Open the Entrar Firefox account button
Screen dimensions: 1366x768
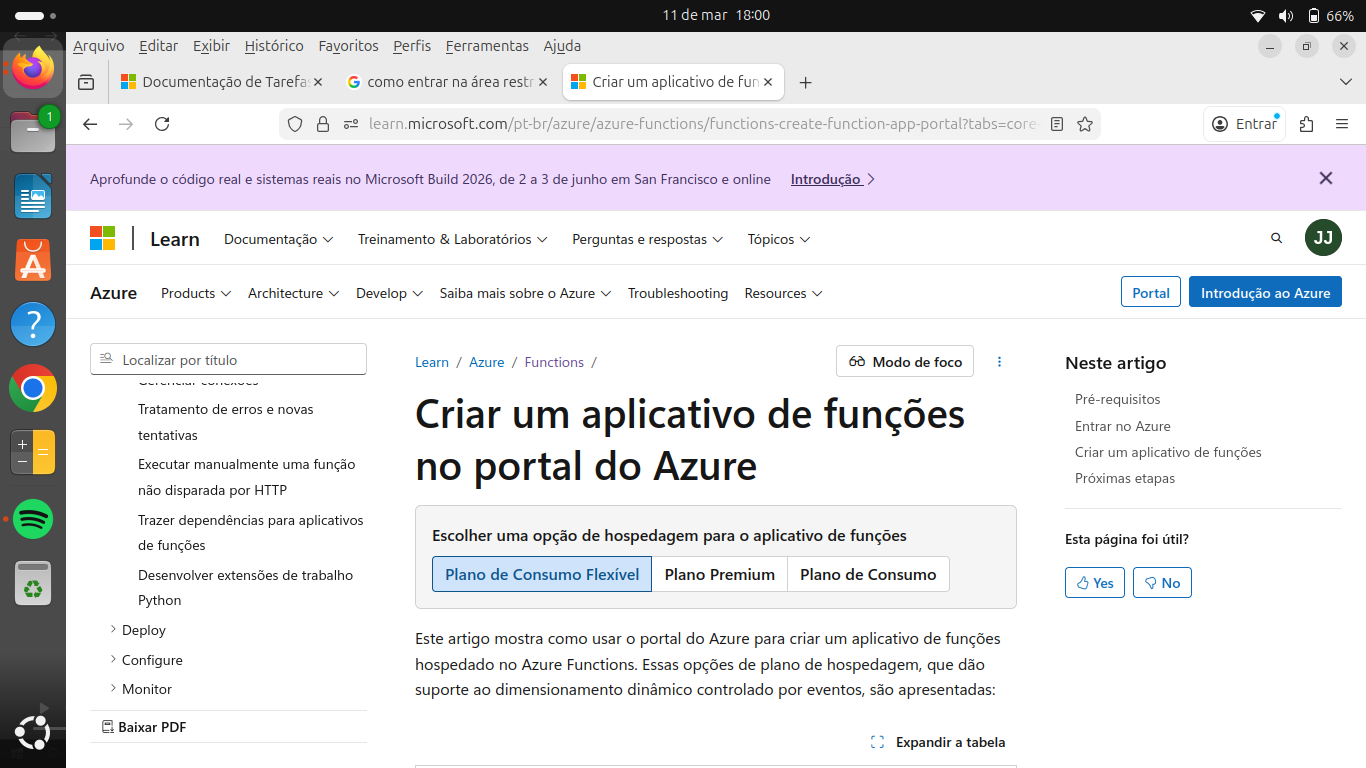(x=1244, y=124)
